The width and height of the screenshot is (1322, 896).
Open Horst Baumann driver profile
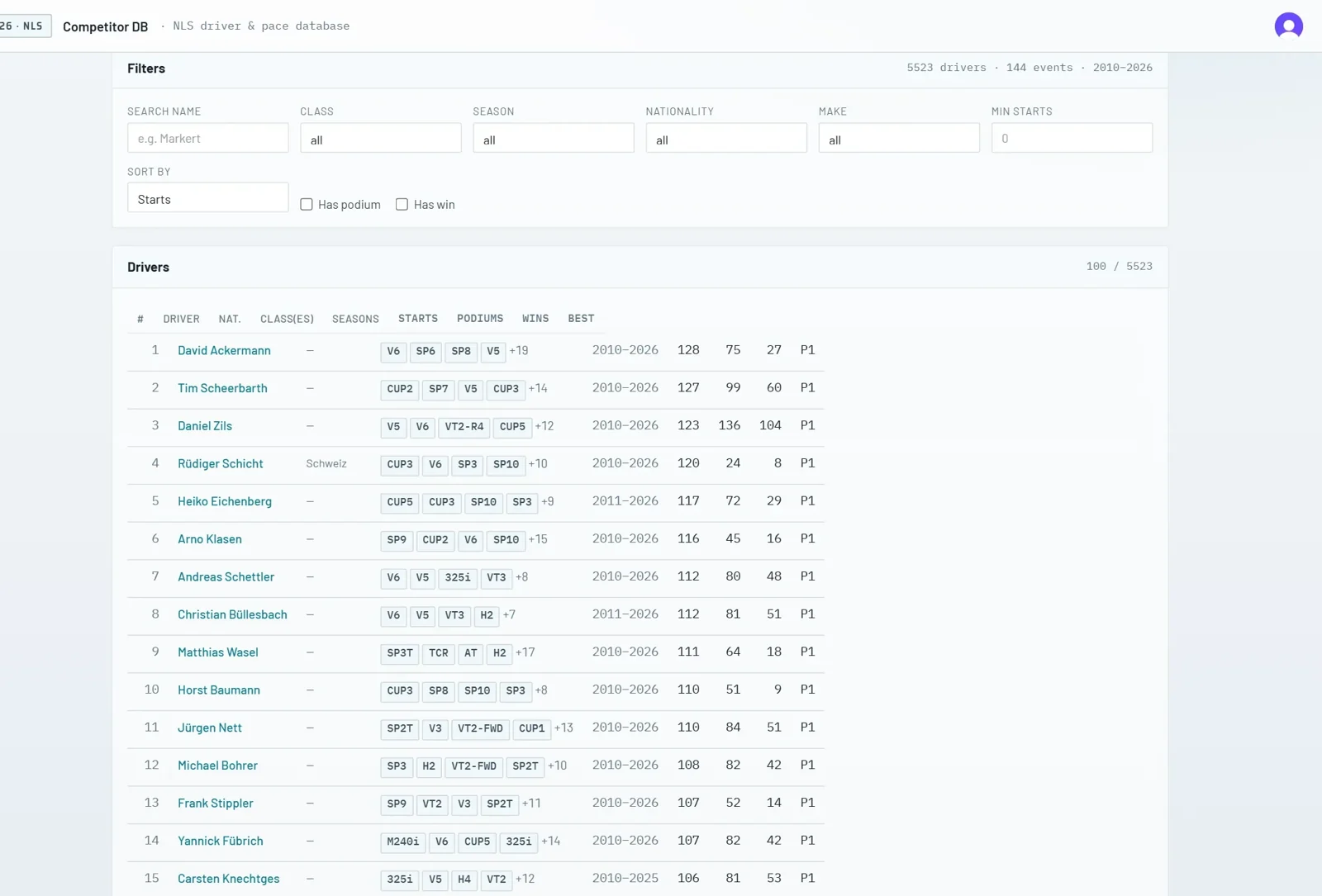pos(218,690)
